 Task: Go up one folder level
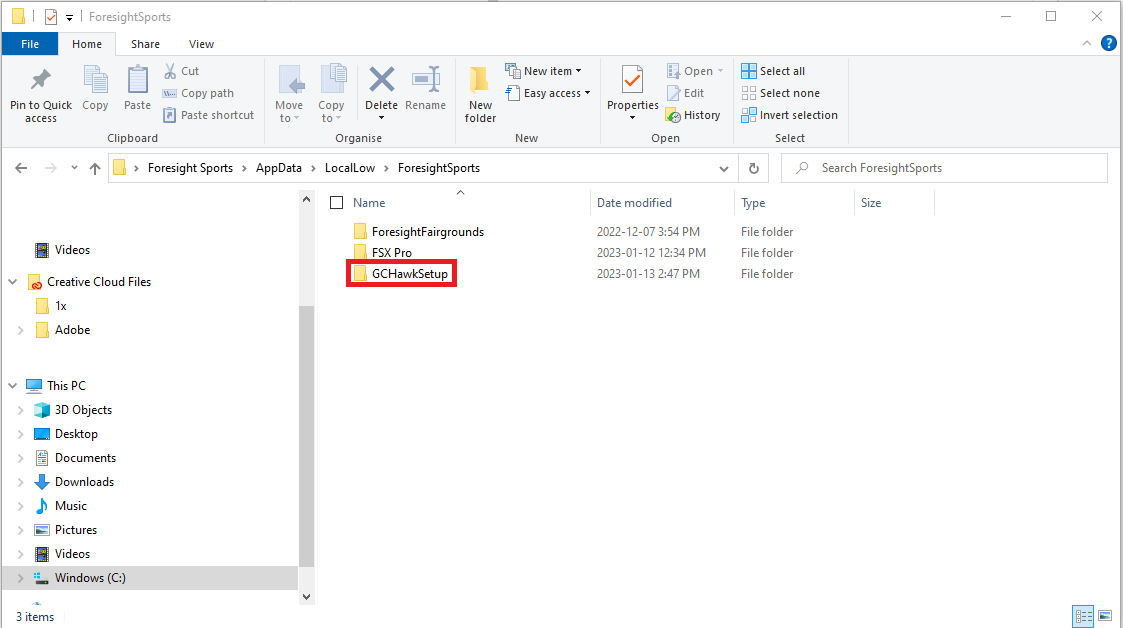[95, 168]
